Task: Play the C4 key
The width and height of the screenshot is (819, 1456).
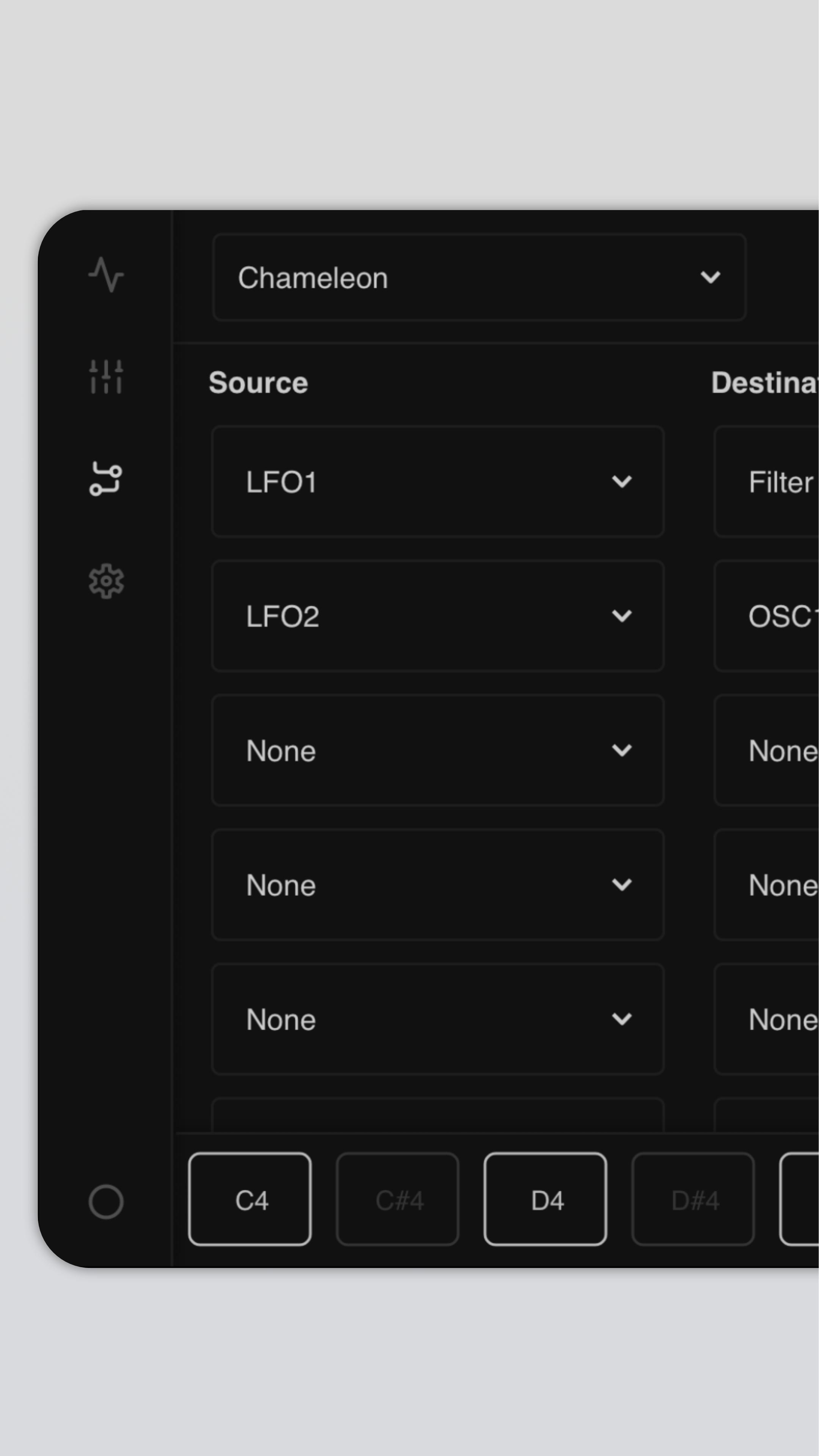Action: 250,1199
